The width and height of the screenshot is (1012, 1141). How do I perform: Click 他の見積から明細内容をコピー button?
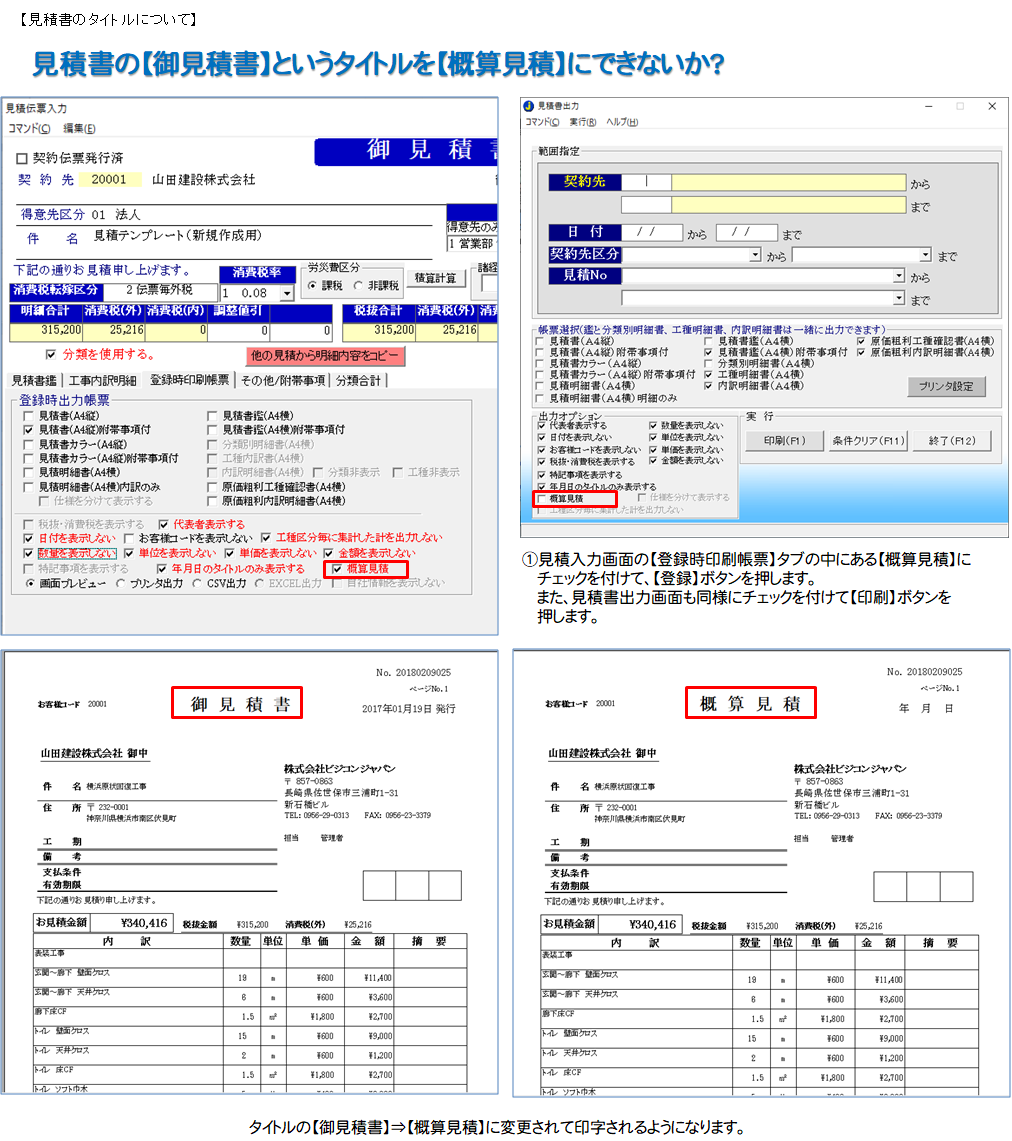[x=326, y=356]
